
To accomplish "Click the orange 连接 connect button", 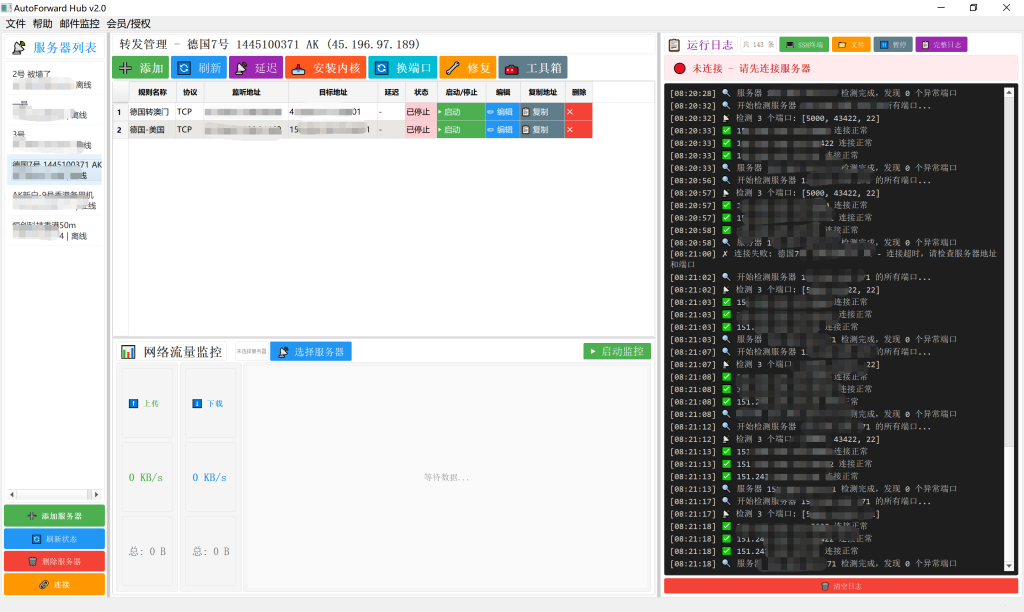I will (x=54, y=585).
